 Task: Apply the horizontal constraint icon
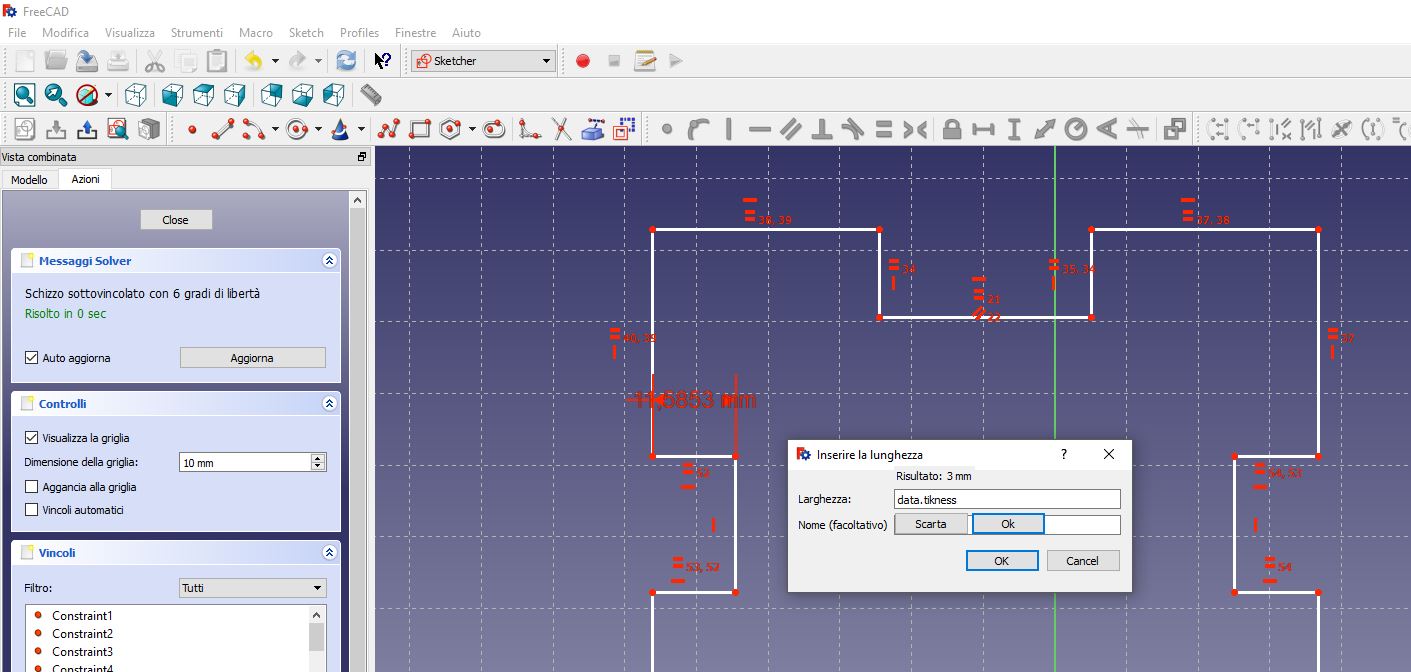pos(760,129)
